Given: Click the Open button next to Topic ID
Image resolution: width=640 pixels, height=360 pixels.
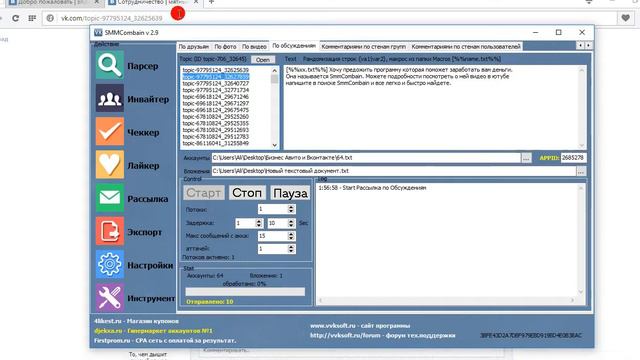Looking at the screenshot, I should coord(263,60).
